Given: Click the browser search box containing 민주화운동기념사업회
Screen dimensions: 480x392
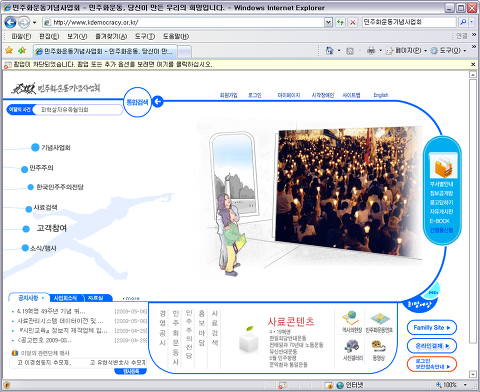Looking at the screenshot, I should coord(409,22).
